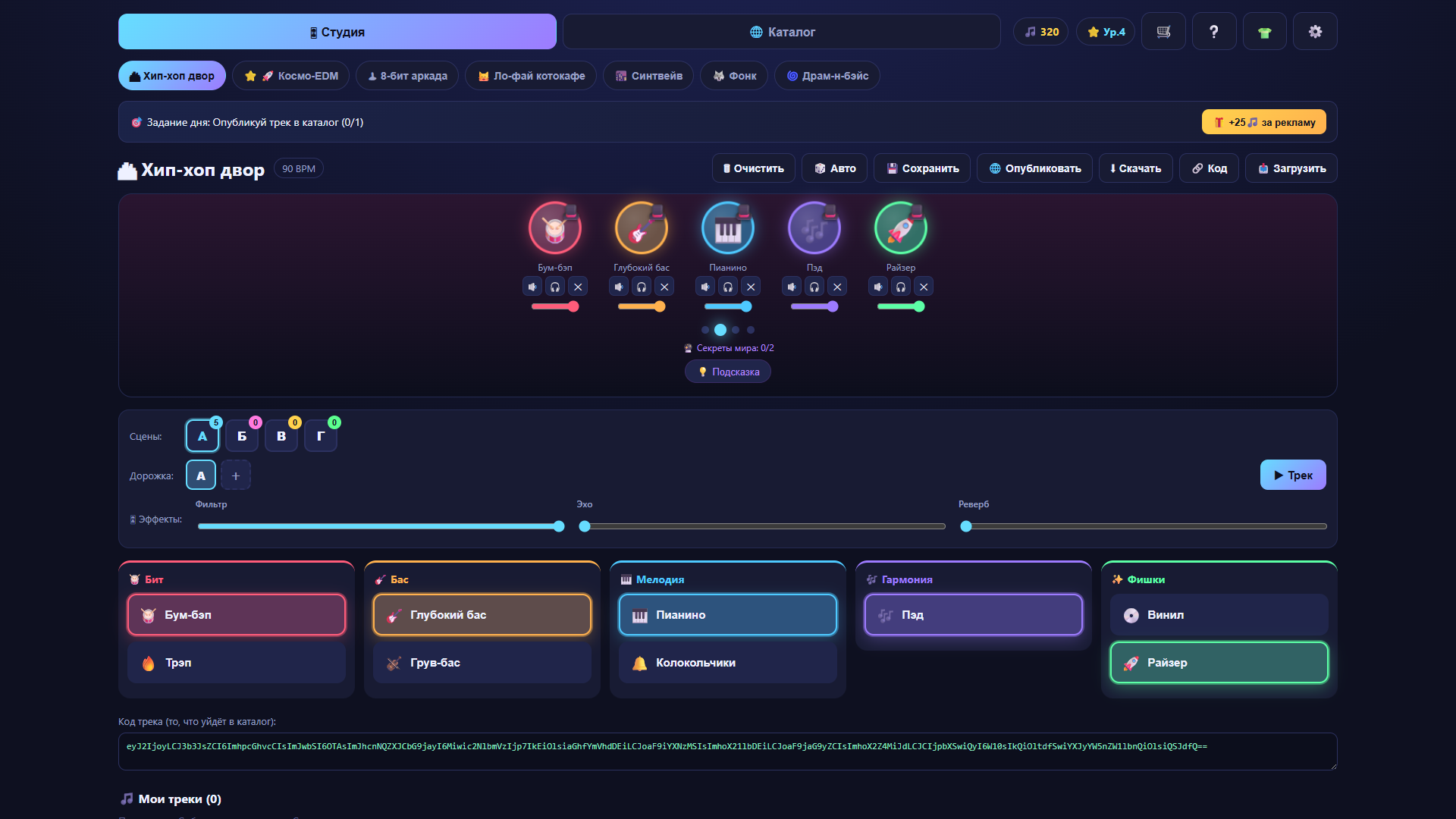Select scene А
The image size is (1456, 819).
202,436
